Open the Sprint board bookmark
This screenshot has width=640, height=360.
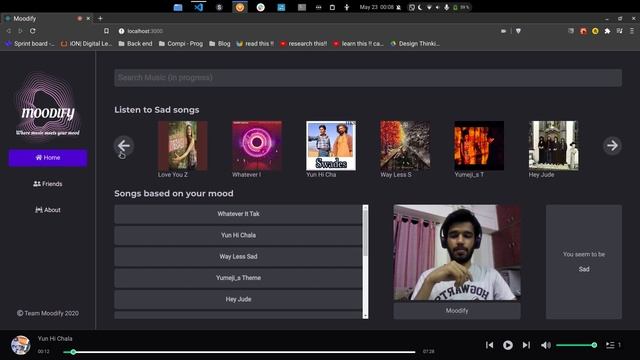[30, 44]
